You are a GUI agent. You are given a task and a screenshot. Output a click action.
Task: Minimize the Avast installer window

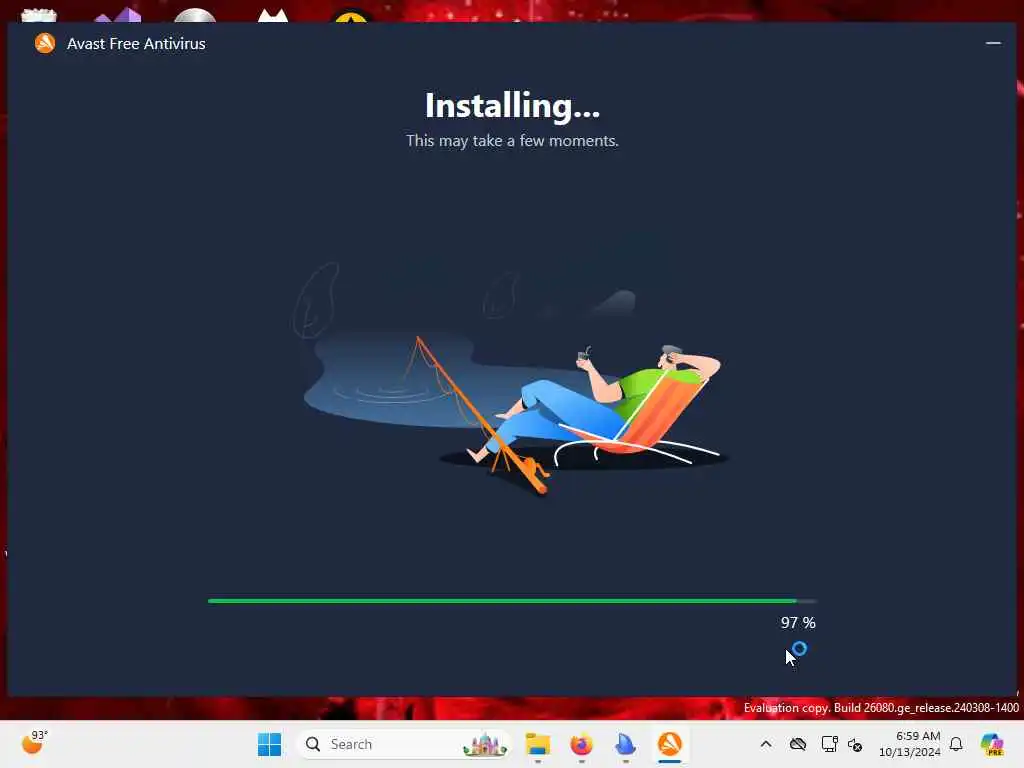[993, 43]
